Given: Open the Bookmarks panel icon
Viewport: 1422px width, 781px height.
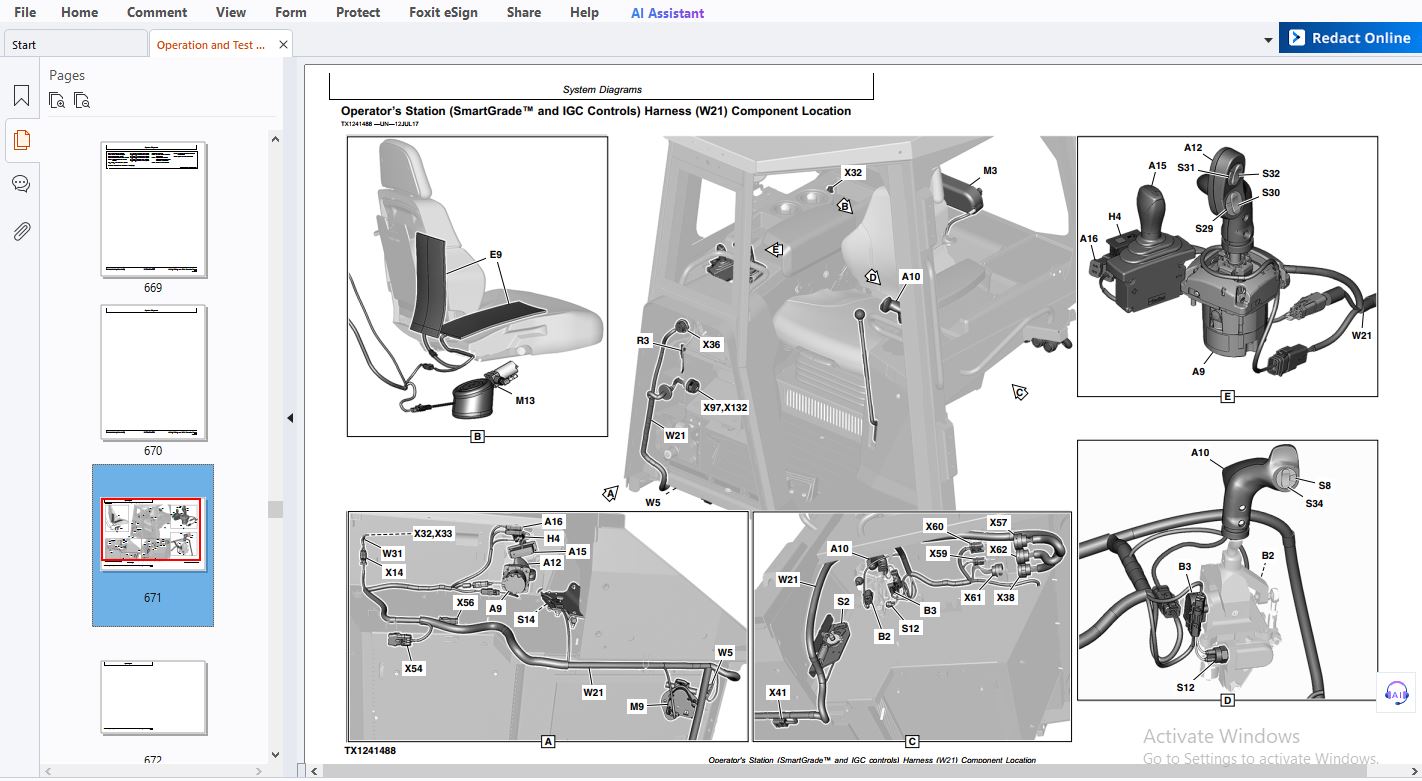Looking at the screenshot, I should (21, 96).
